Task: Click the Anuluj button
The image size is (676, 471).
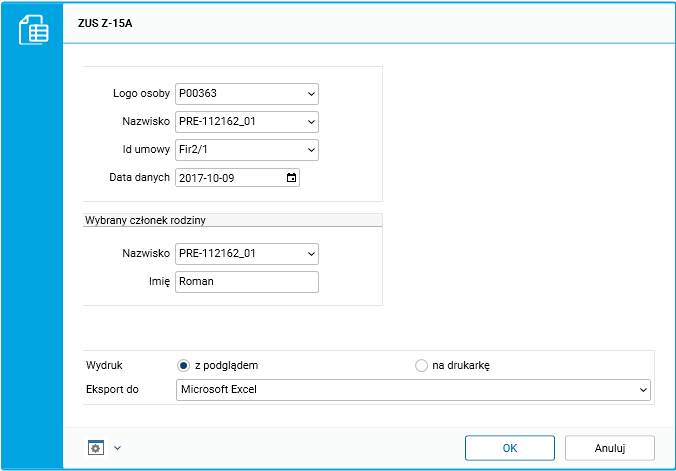Action: 609,447
